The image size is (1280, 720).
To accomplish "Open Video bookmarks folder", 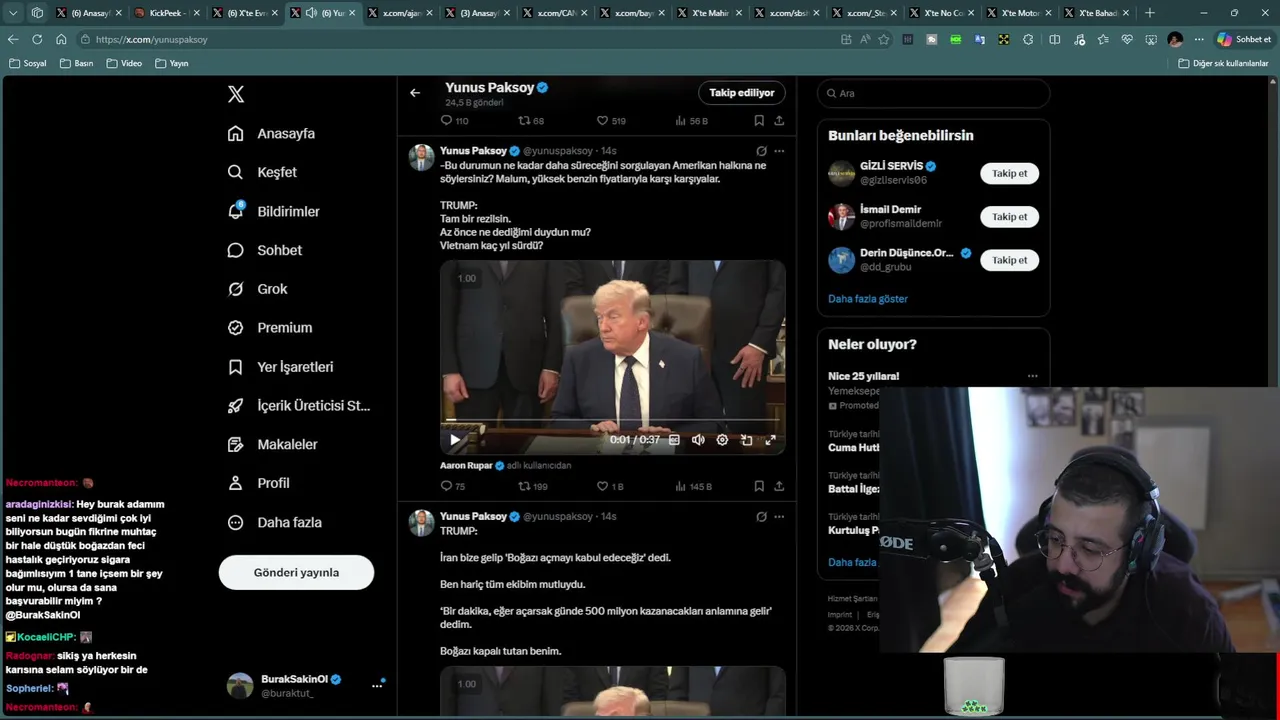I will point(124,63).
